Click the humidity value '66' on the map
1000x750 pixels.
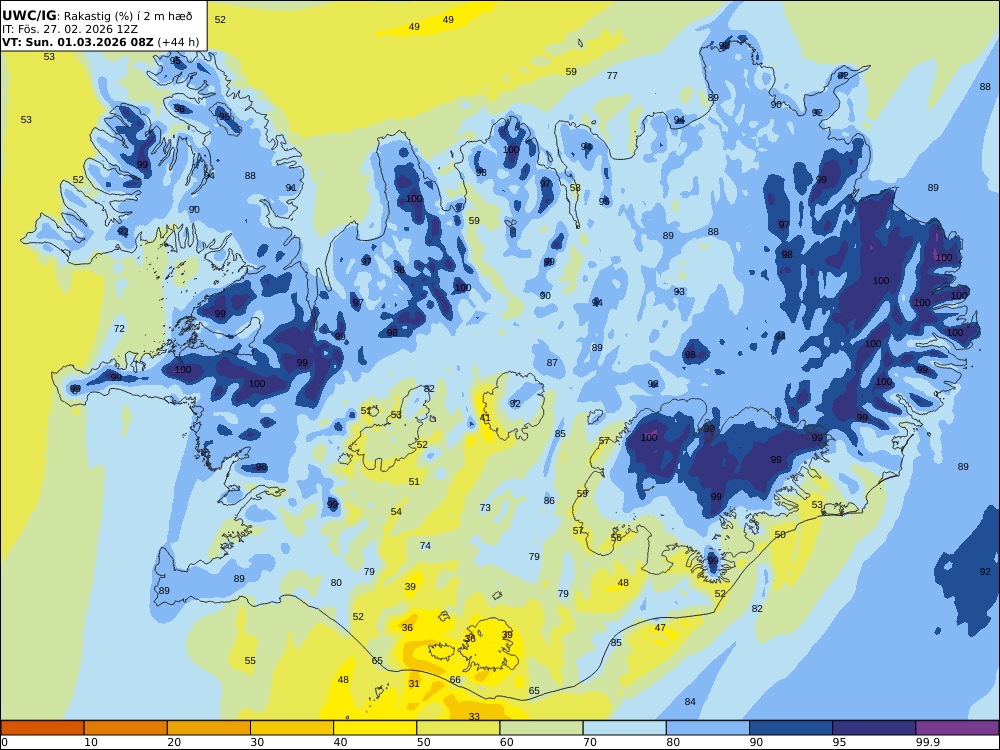(455, 679)
